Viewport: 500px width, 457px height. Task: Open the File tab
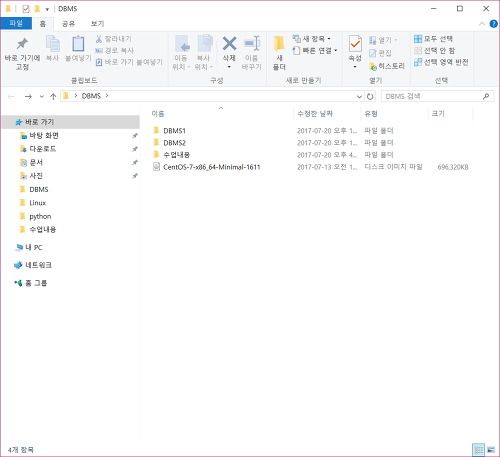(16, 23)
